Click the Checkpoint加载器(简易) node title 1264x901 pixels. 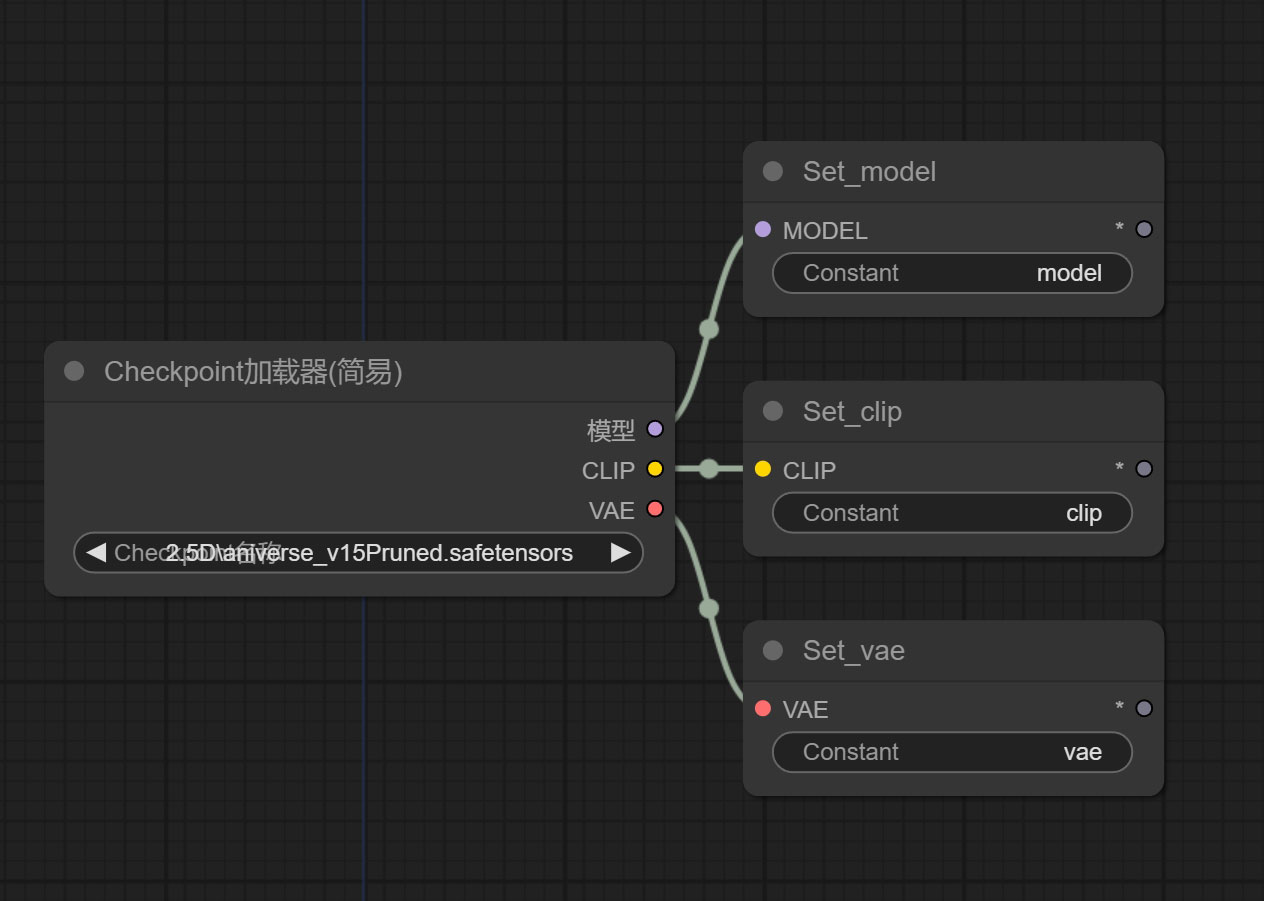(253, 372)
